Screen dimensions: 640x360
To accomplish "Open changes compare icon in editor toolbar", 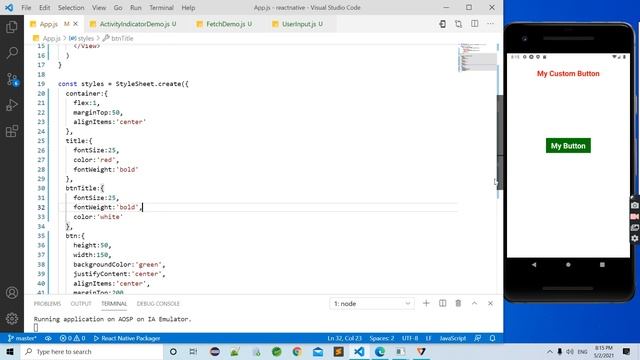I will (458, 24).
